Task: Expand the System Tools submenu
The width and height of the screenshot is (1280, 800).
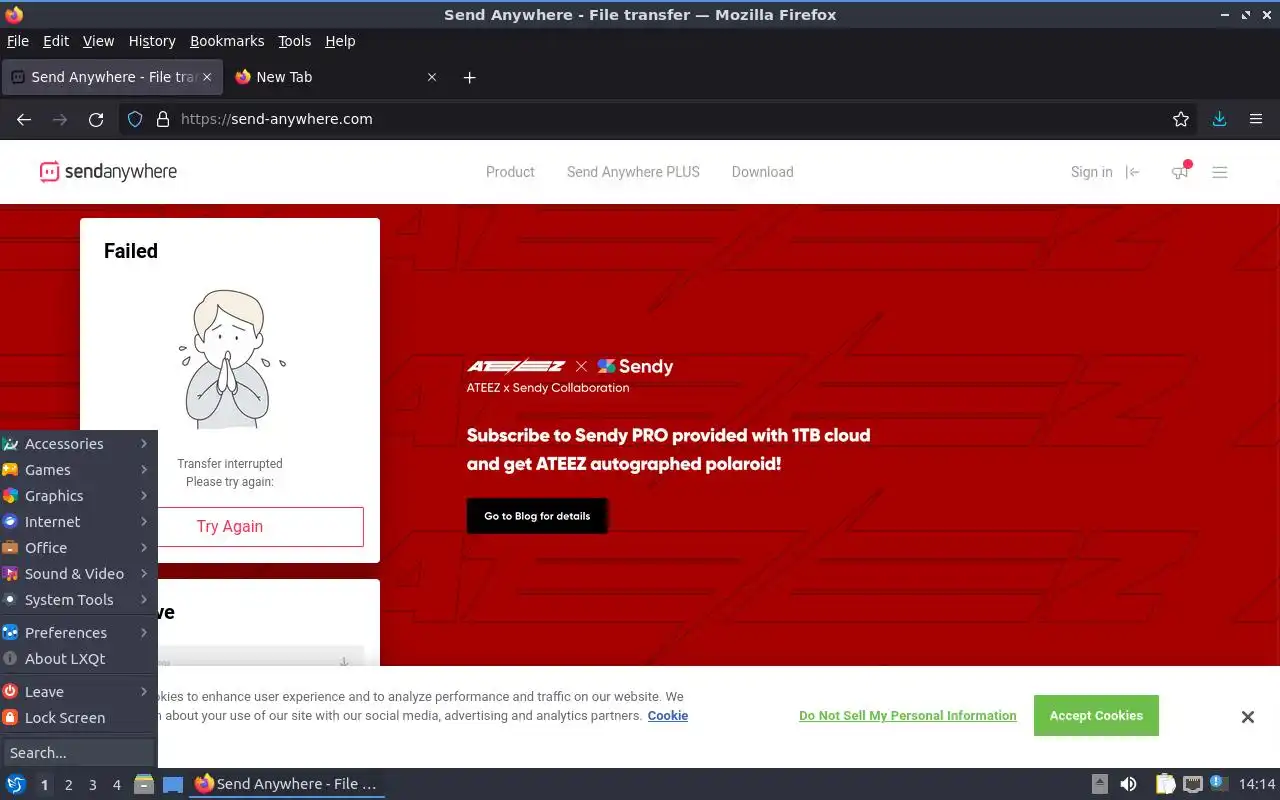Action: (77, 600)
